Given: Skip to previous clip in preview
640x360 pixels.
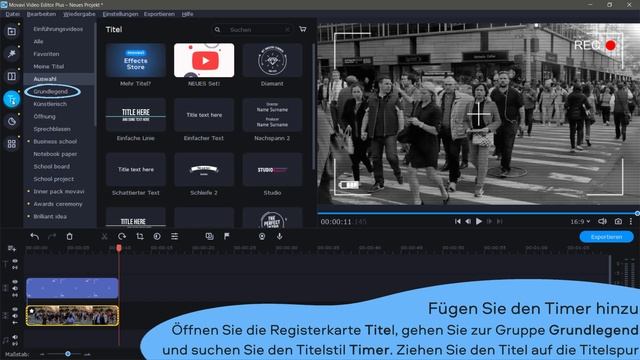Looking at the screenshot, I should pyautogui.click(x=458, y=221).
